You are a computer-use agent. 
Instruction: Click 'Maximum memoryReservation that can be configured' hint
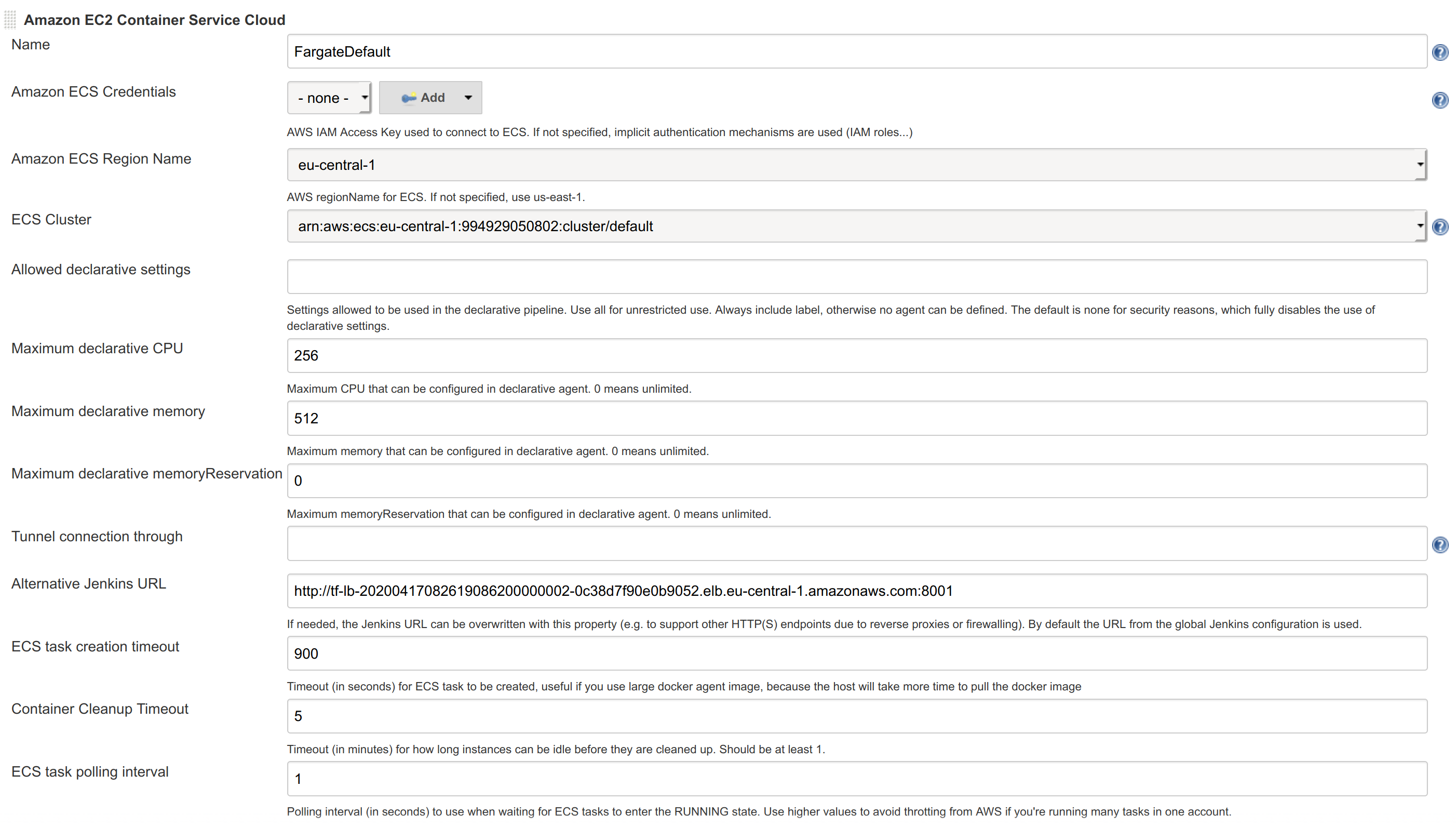(x=529, y=514)
